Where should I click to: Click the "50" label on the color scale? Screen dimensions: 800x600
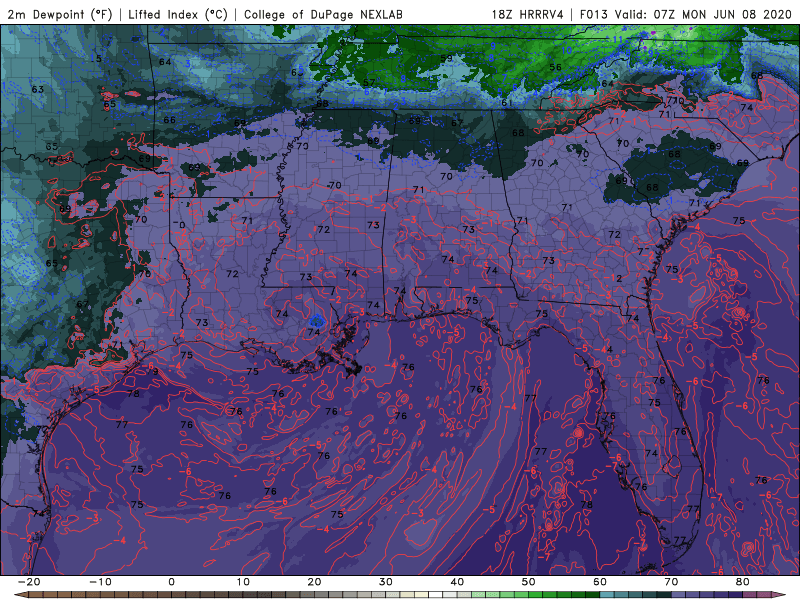coord(529,582)
